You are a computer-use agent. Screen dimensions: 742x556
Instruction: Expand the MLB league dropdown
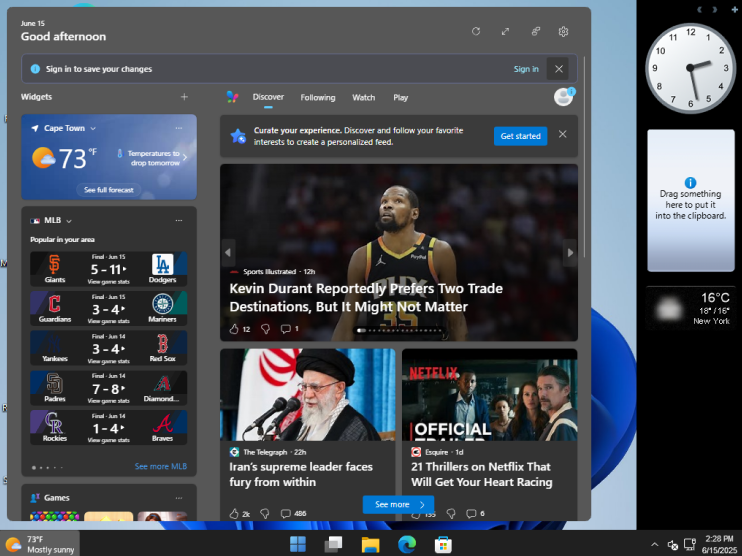[69, 221]
